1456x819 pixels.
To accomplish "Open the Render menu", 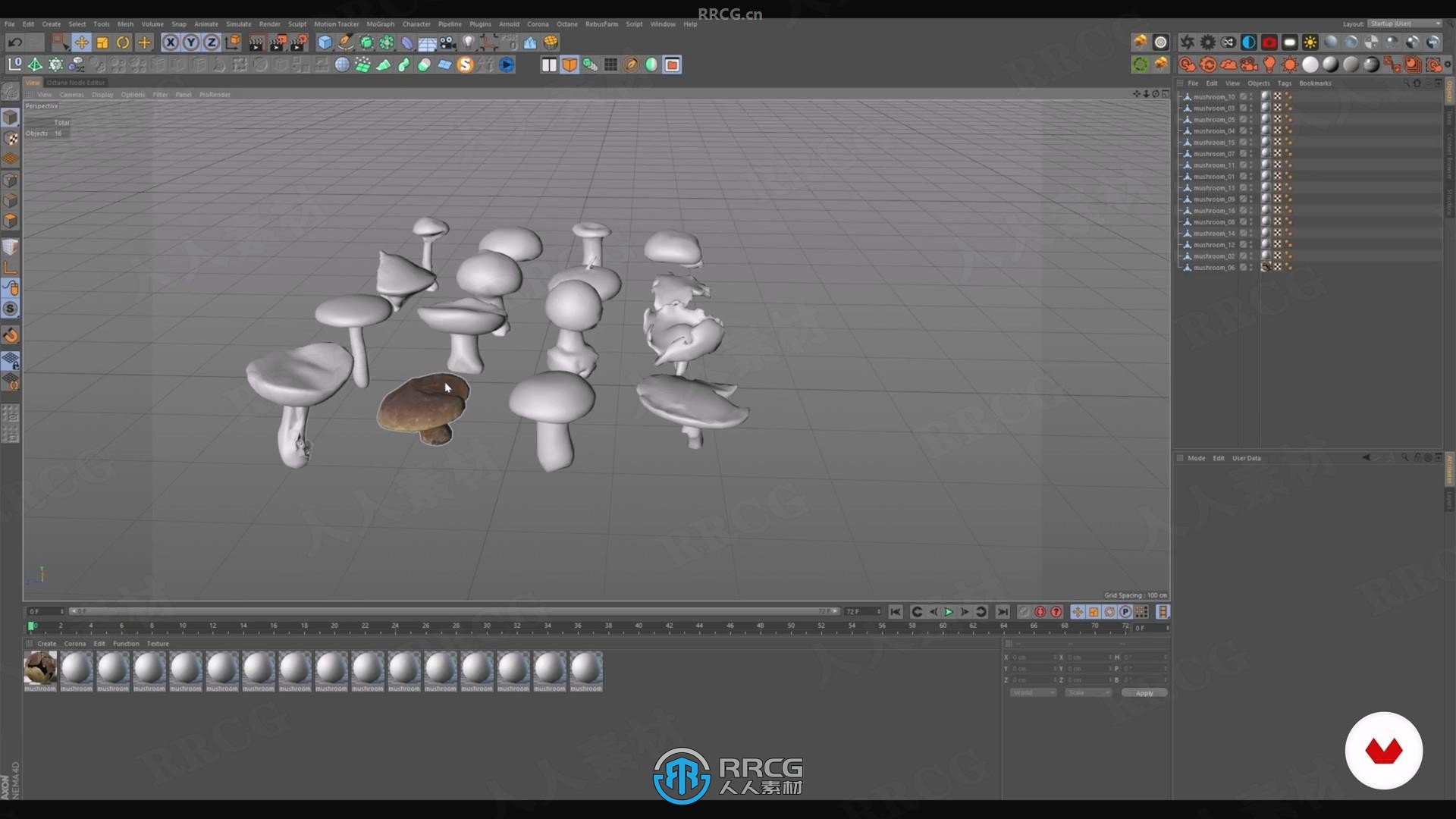I will pos(269,24).
